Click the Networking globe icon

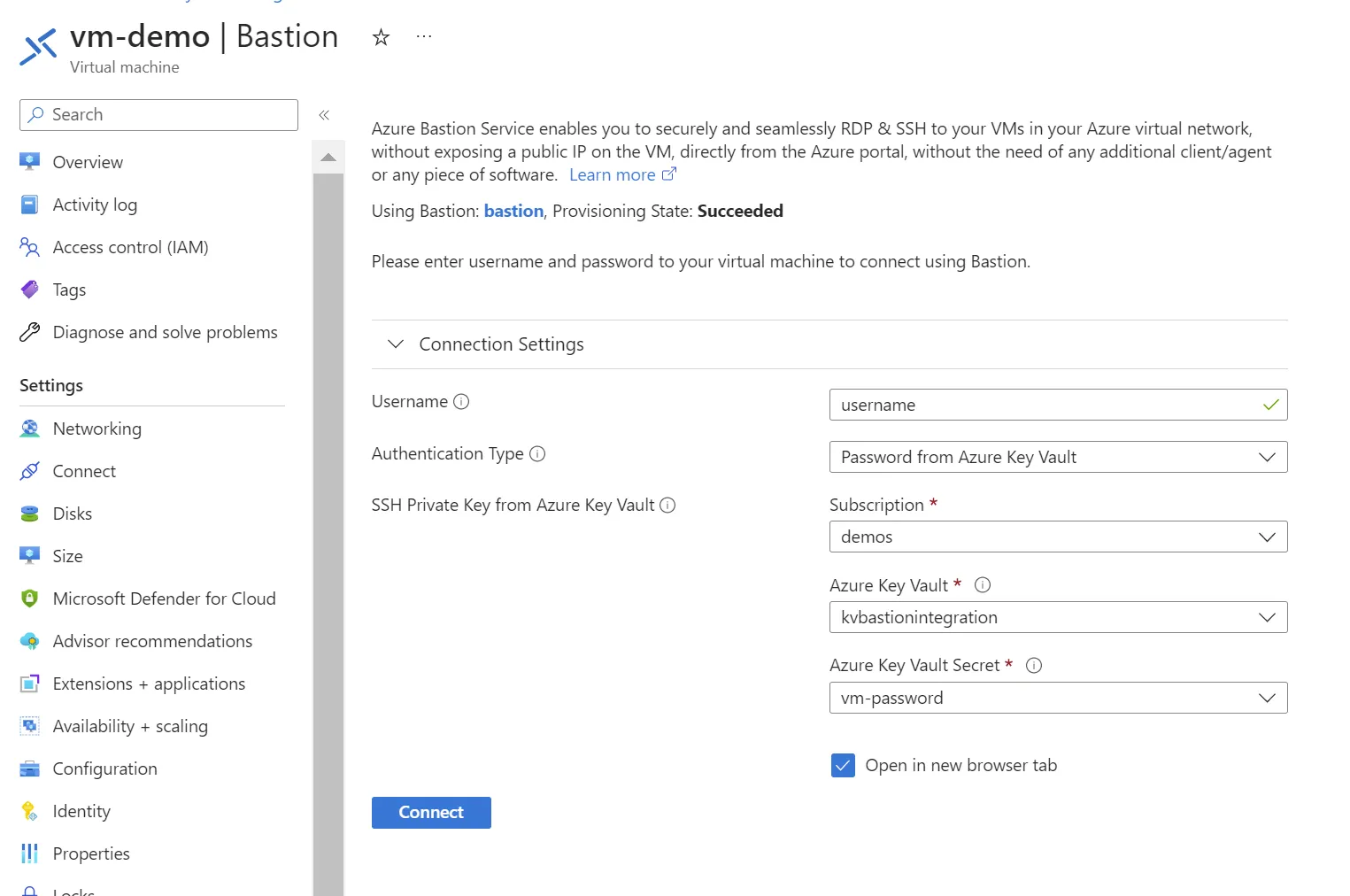click(x=30, y=429)
